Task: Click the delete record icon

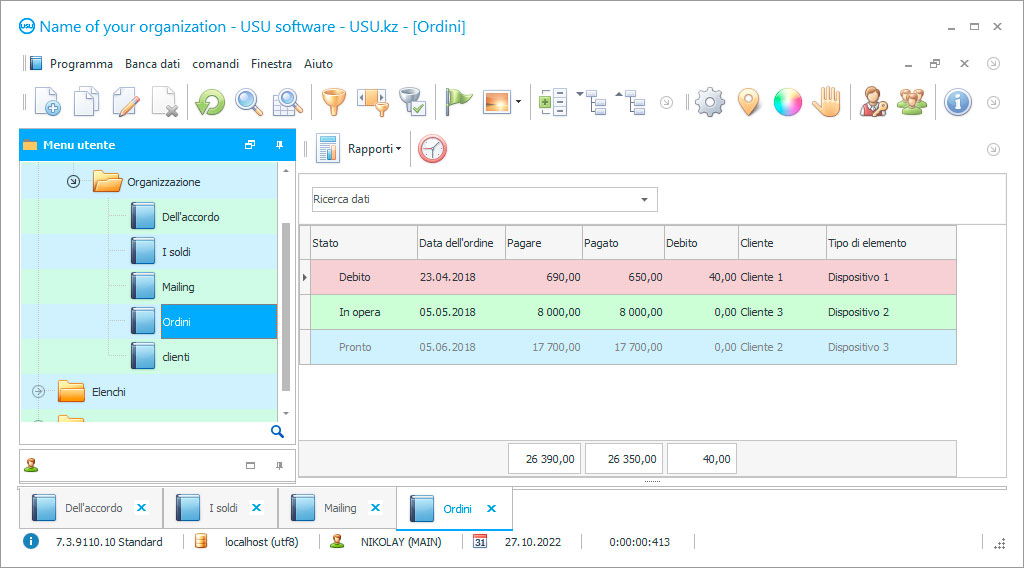Action: pos(165,102)
